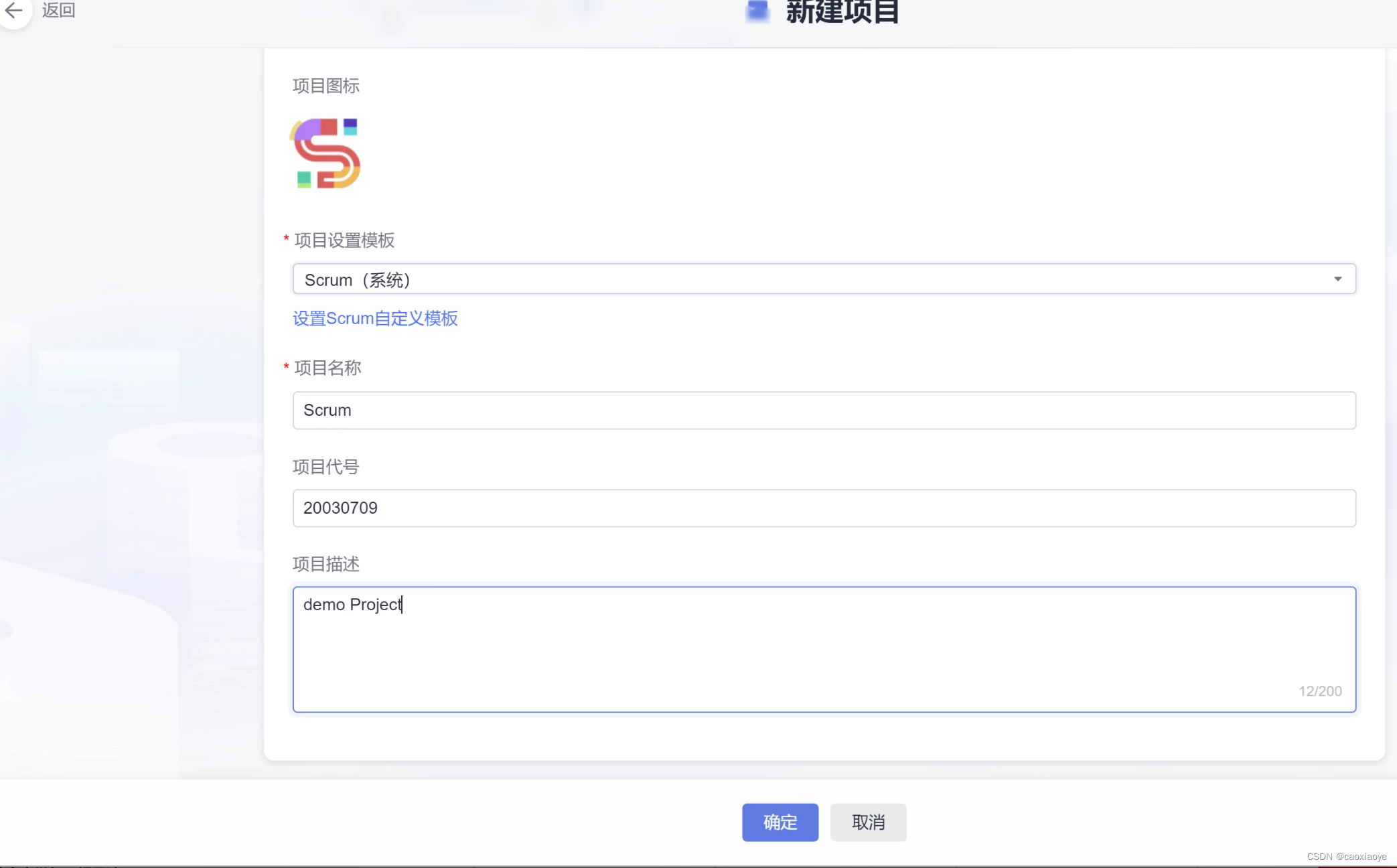Click the 项目图标 label
Viewport: 1397px width, 868px height.
[326, 86]
